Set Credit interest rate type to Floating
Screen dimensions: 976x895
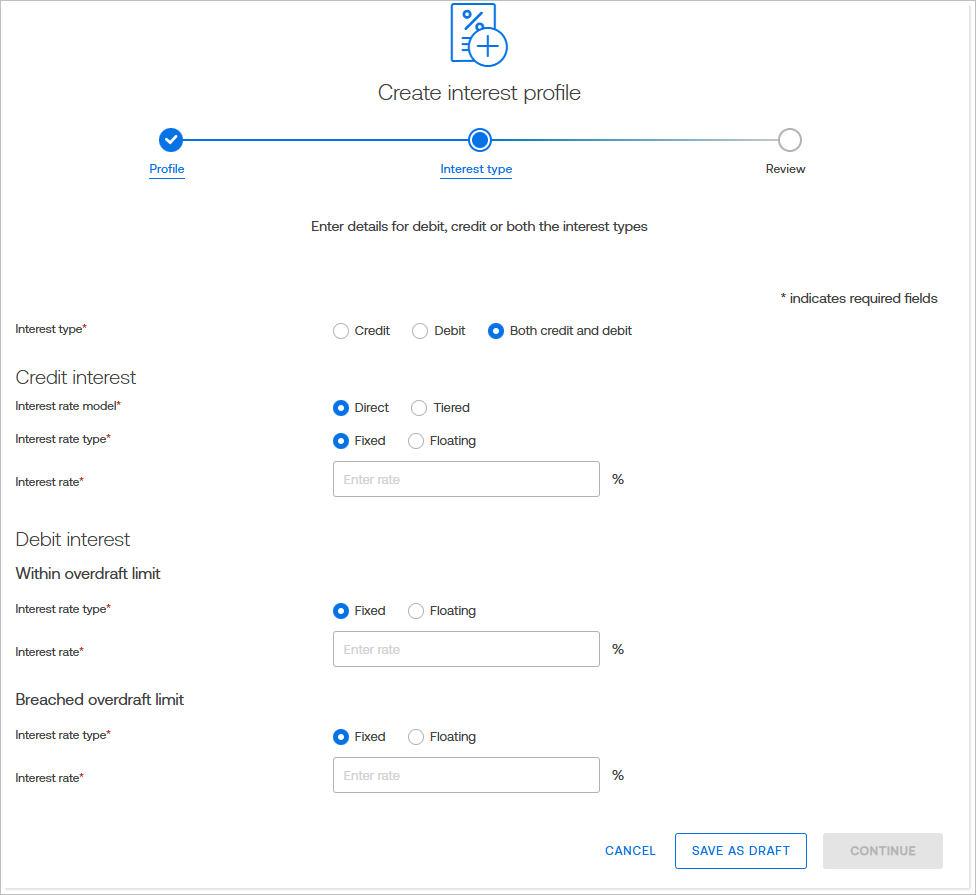pos(416,441)
